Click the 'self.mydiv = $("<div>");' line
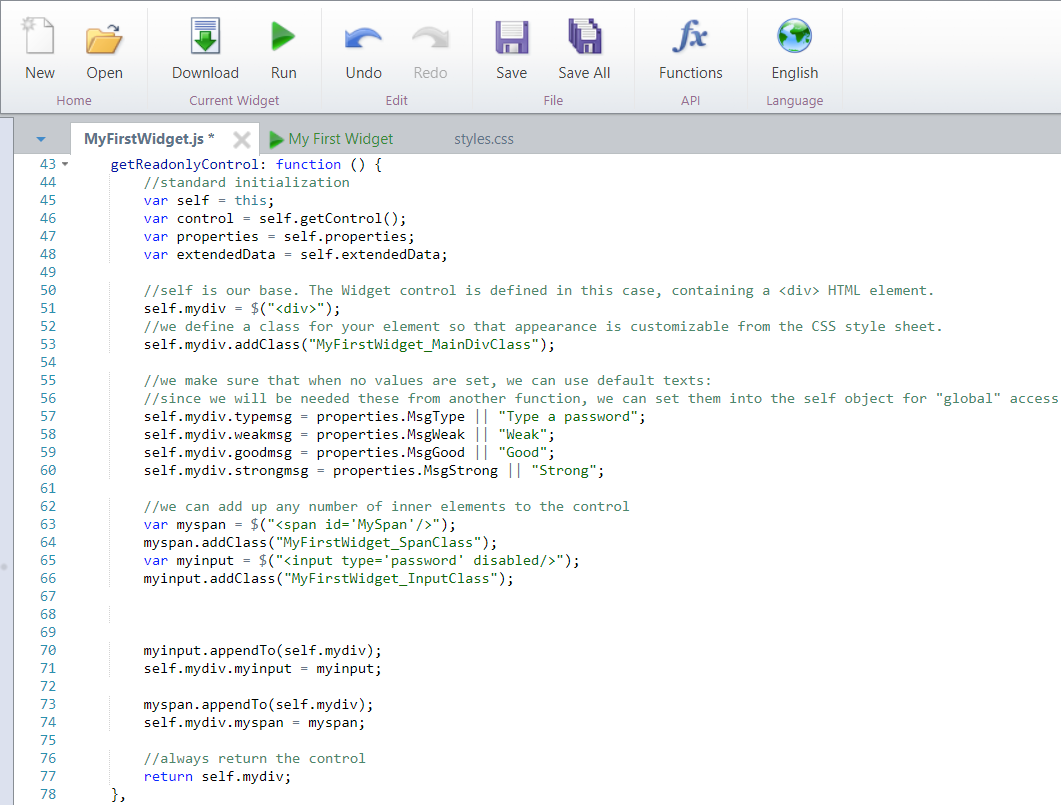 coord(242,308)
